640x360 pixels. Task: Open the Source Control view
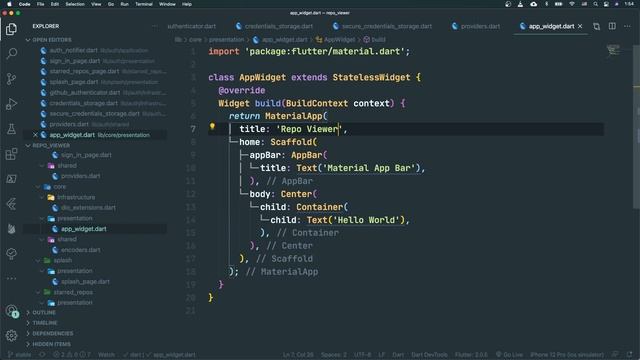click(11, 79)
